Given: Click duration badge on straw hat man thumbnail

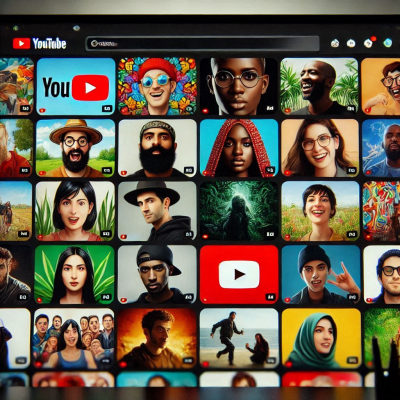Looking at the screenshot, I should click(x=107, y=171).
